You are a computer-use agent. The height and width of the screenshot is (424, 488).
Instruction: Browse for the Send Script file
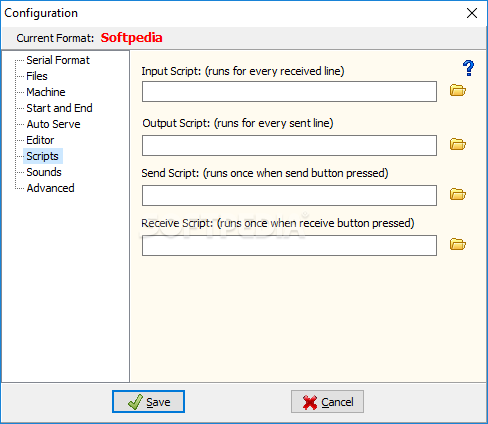click(458, 194)
